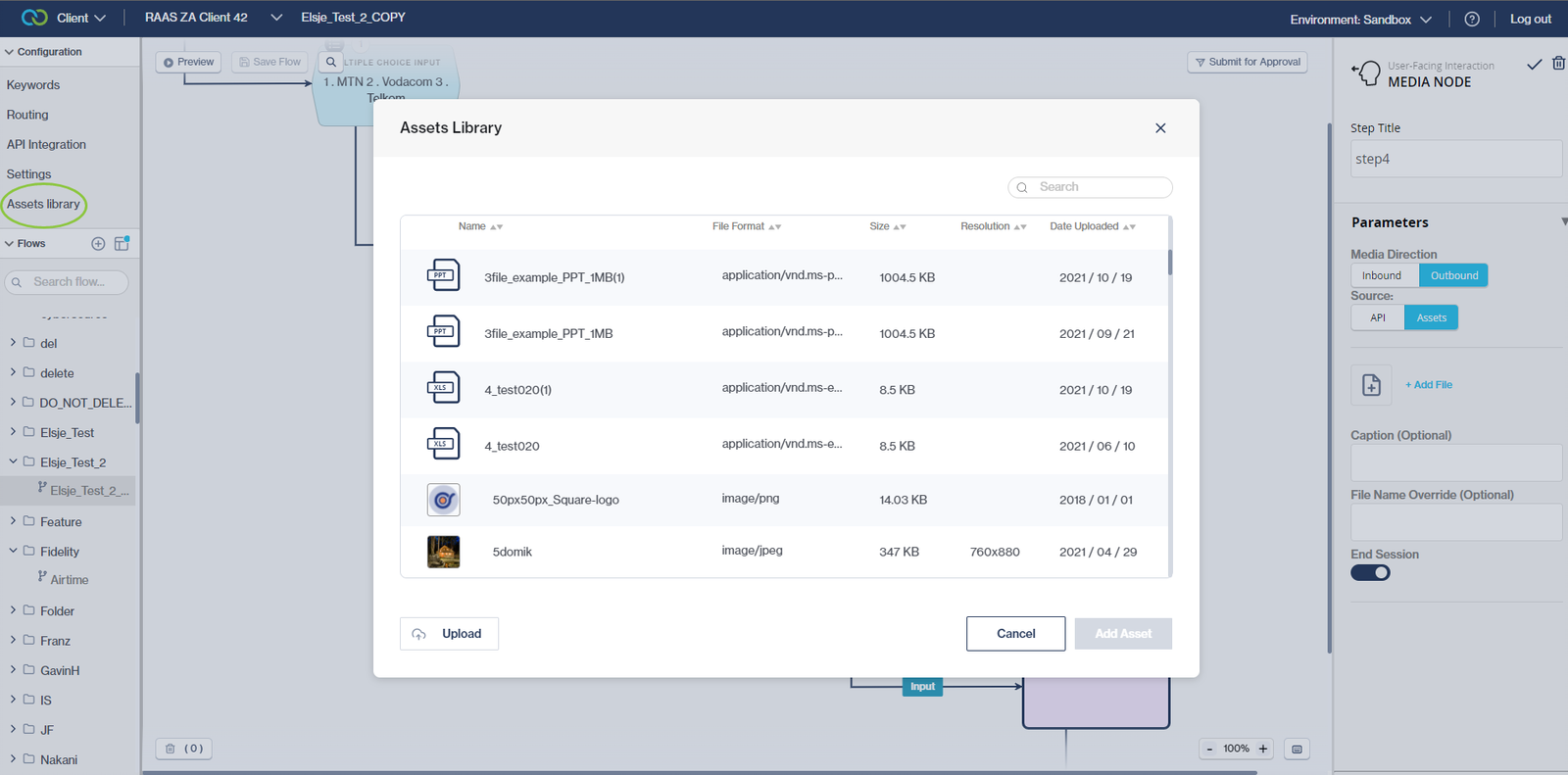Click the trash icon on Media Node panel
Viewport: 1568px width, 775px height.
click(1558, 64)
